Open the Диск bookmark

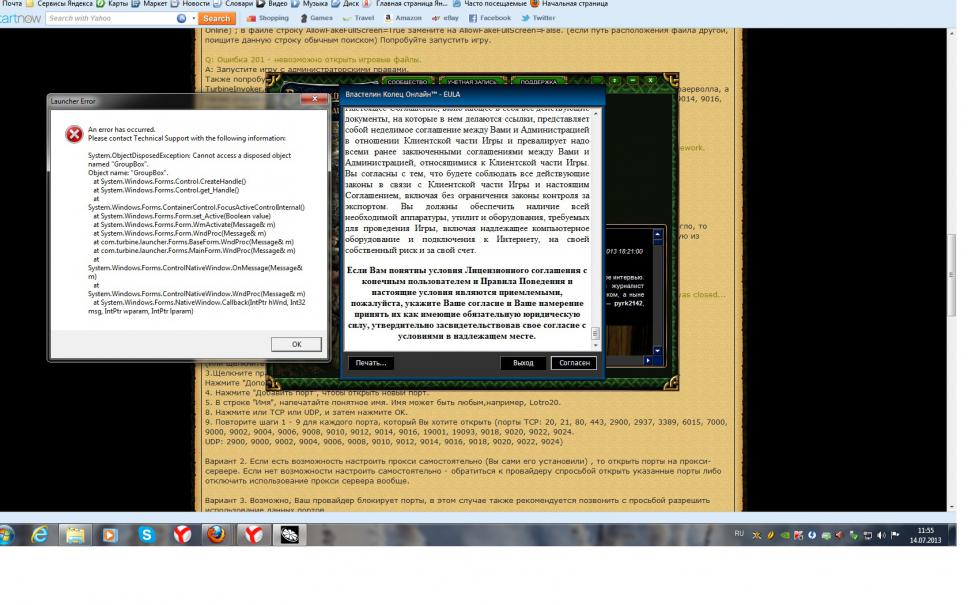345,4
